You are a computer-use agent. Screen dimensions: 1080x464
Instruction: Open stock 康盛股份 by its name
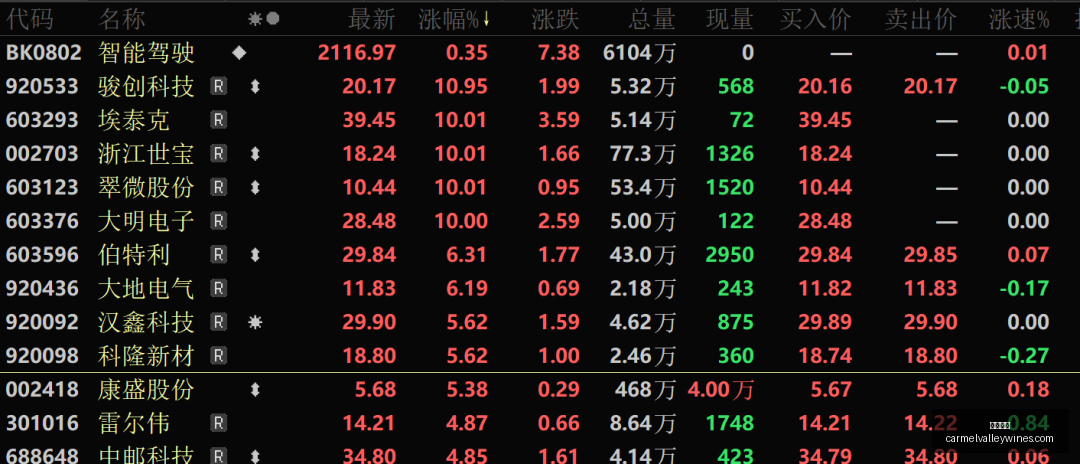coord(146,390)
